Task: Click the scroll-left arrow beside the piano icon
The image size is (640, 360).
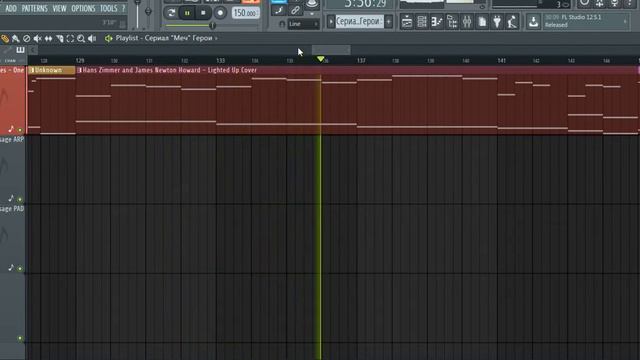Action: point(33,50)
